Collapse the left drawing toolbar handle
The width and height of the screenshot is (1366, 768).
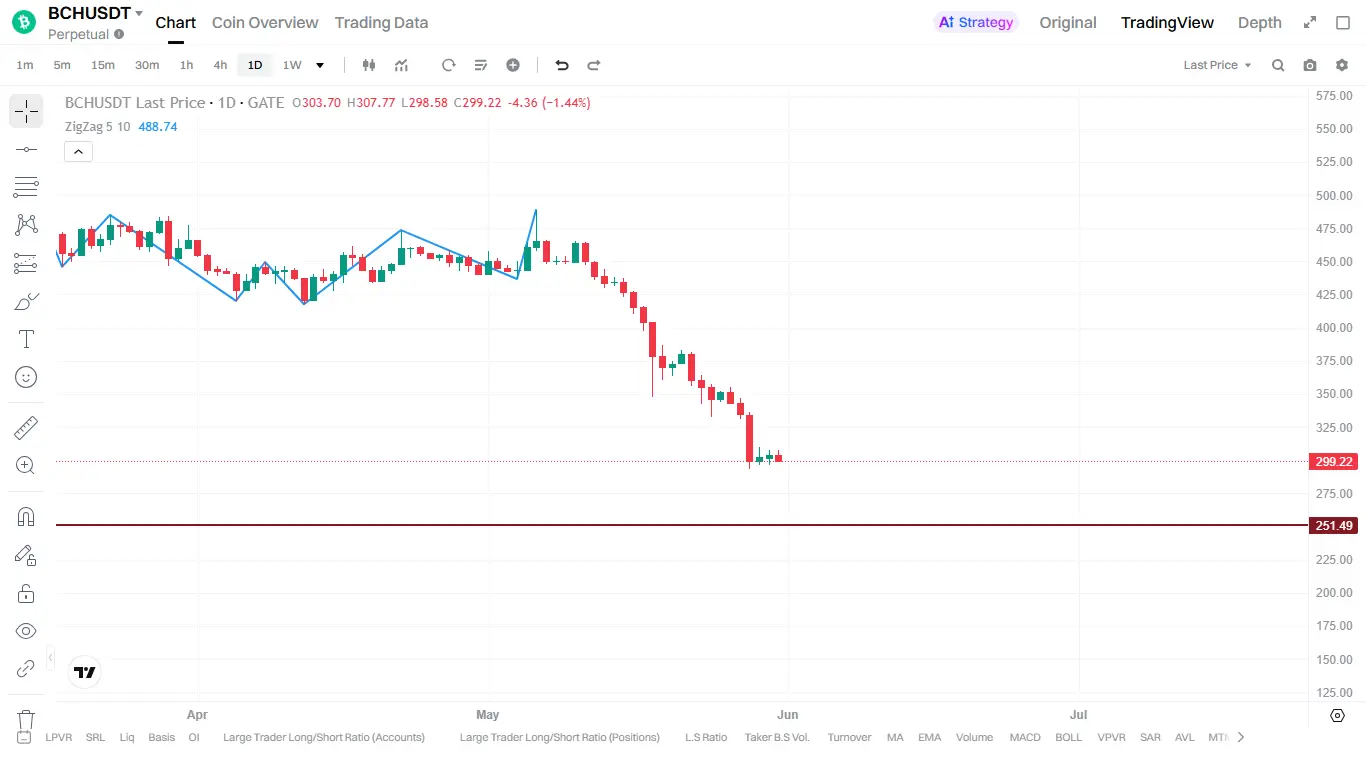(51, 657)
